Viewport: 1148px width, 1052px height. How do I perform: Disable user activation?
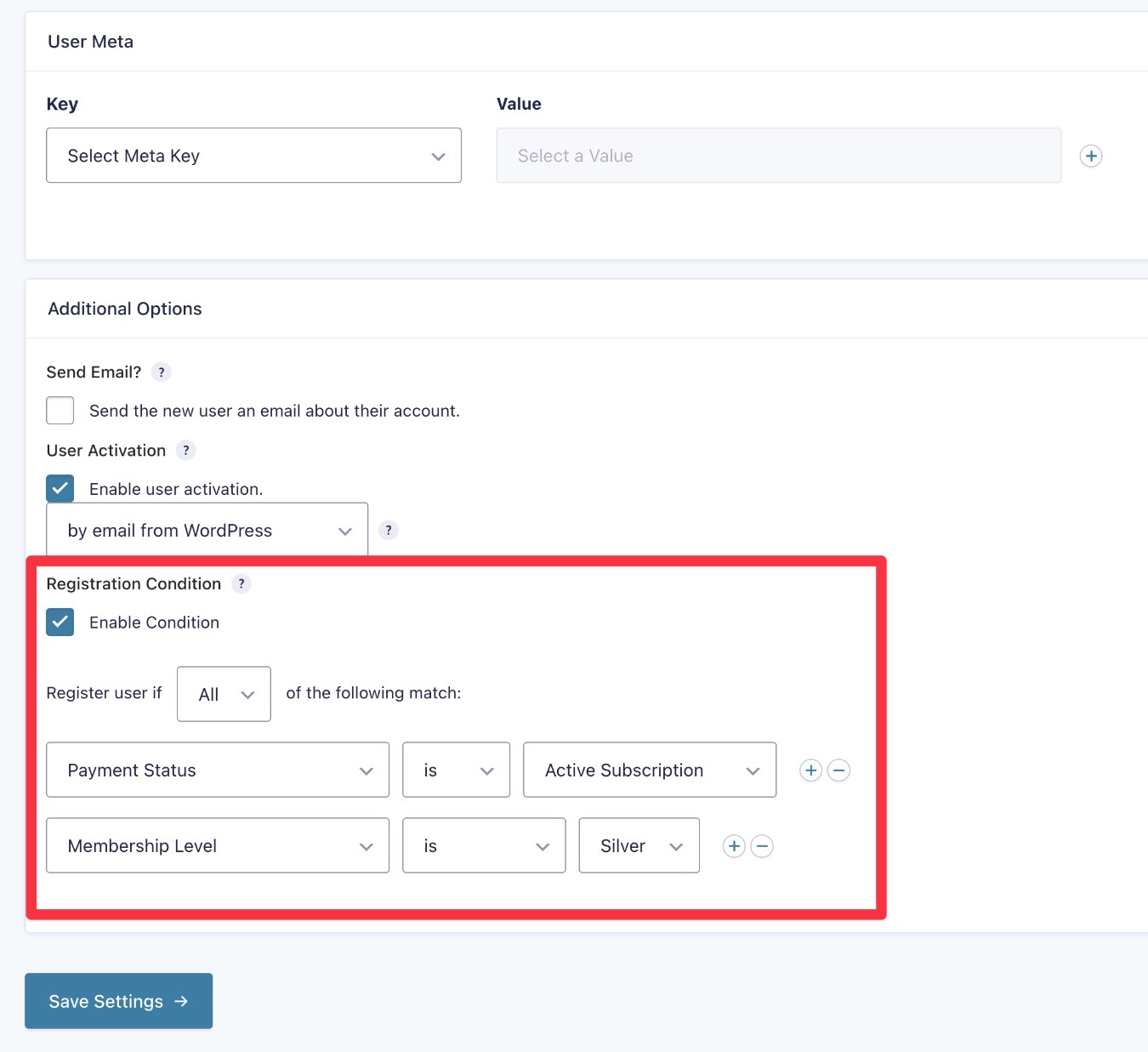point(60,488)
